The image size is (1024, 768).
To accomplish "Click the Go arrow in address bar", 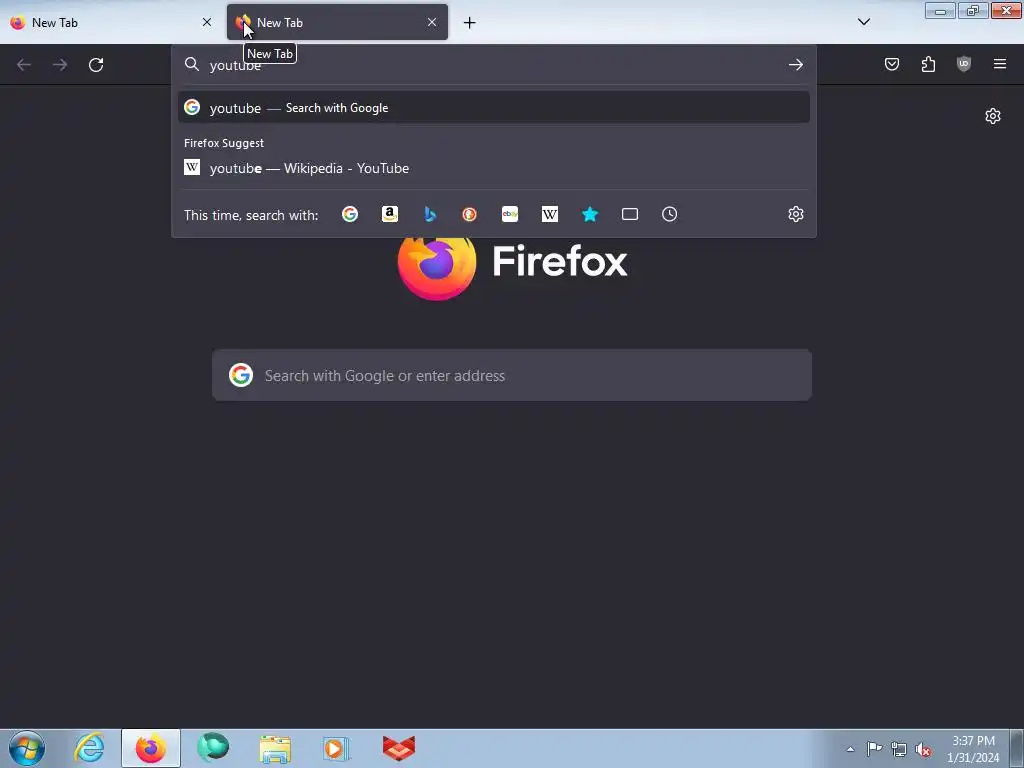I will tap(795, 65).
